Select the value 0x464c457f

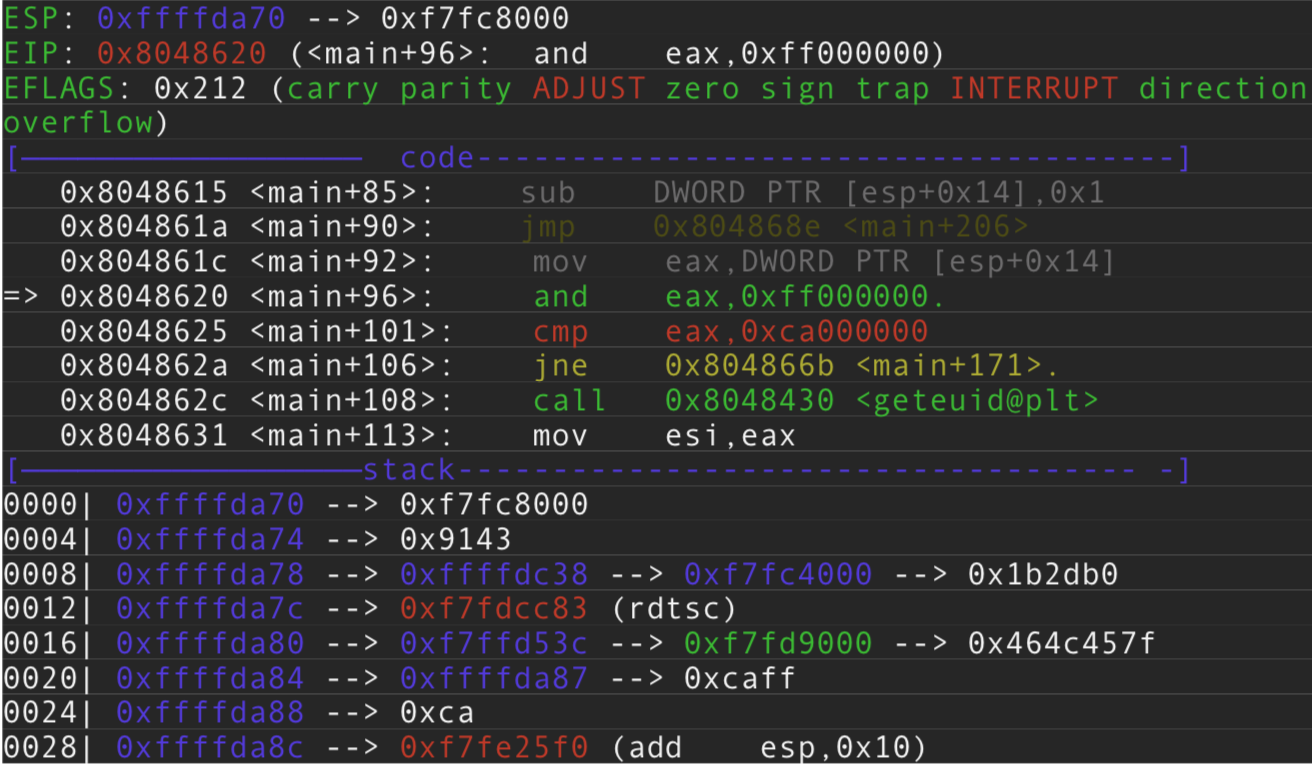coord(1061,643)
